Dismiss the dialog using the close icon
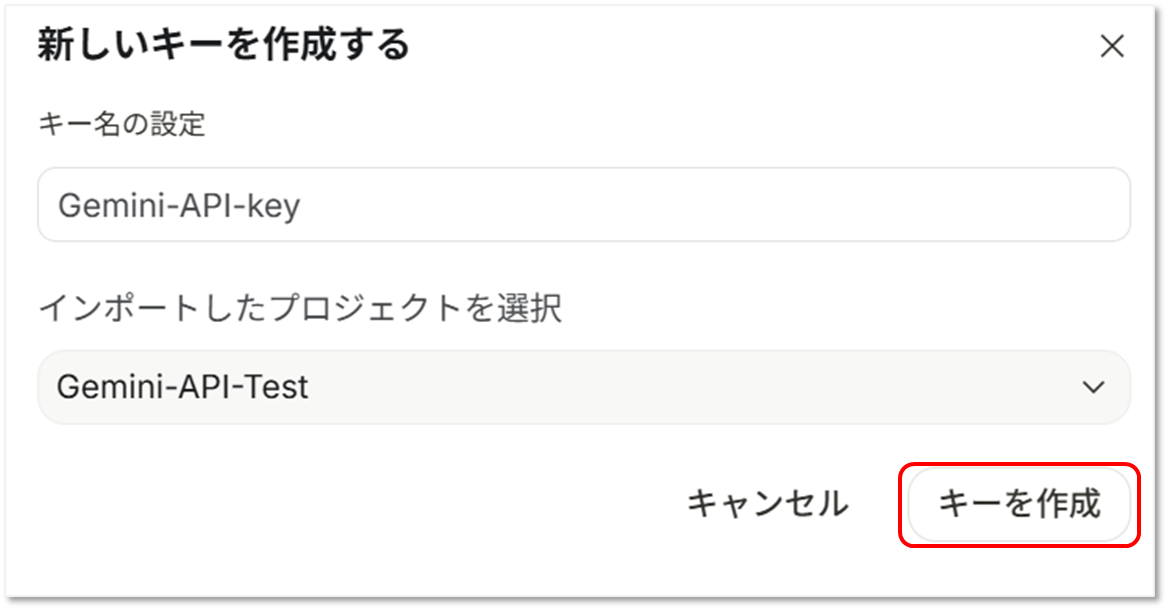 [x=1111, y=46]
